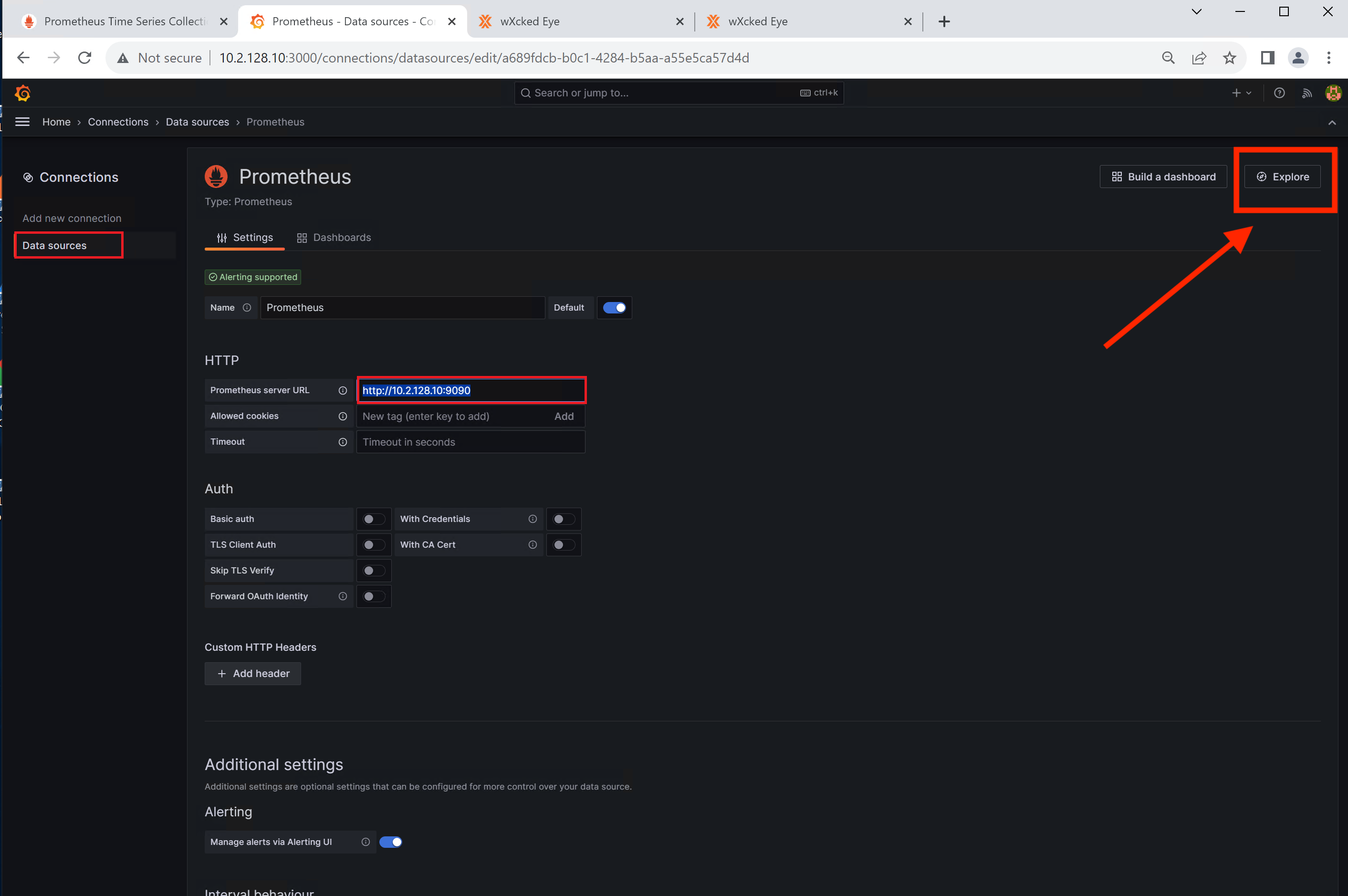Viewport: 1348px width, 896px height.
Task: Click the Name field info icon
Action: pyautogui.click(x=247, y=307)
